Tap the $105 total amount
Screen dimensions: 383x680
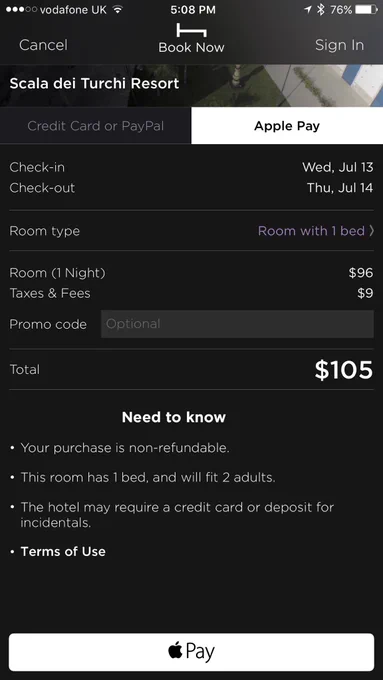[x=344, y=369]
